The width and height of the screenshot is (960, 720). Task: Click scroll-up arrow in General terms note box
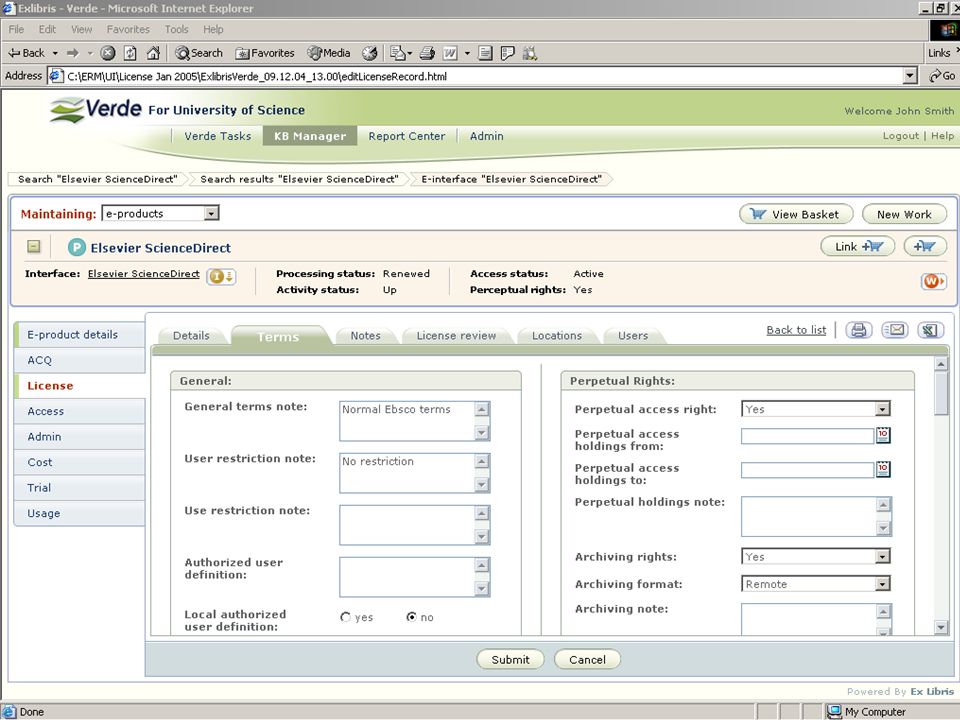[482, 409]
